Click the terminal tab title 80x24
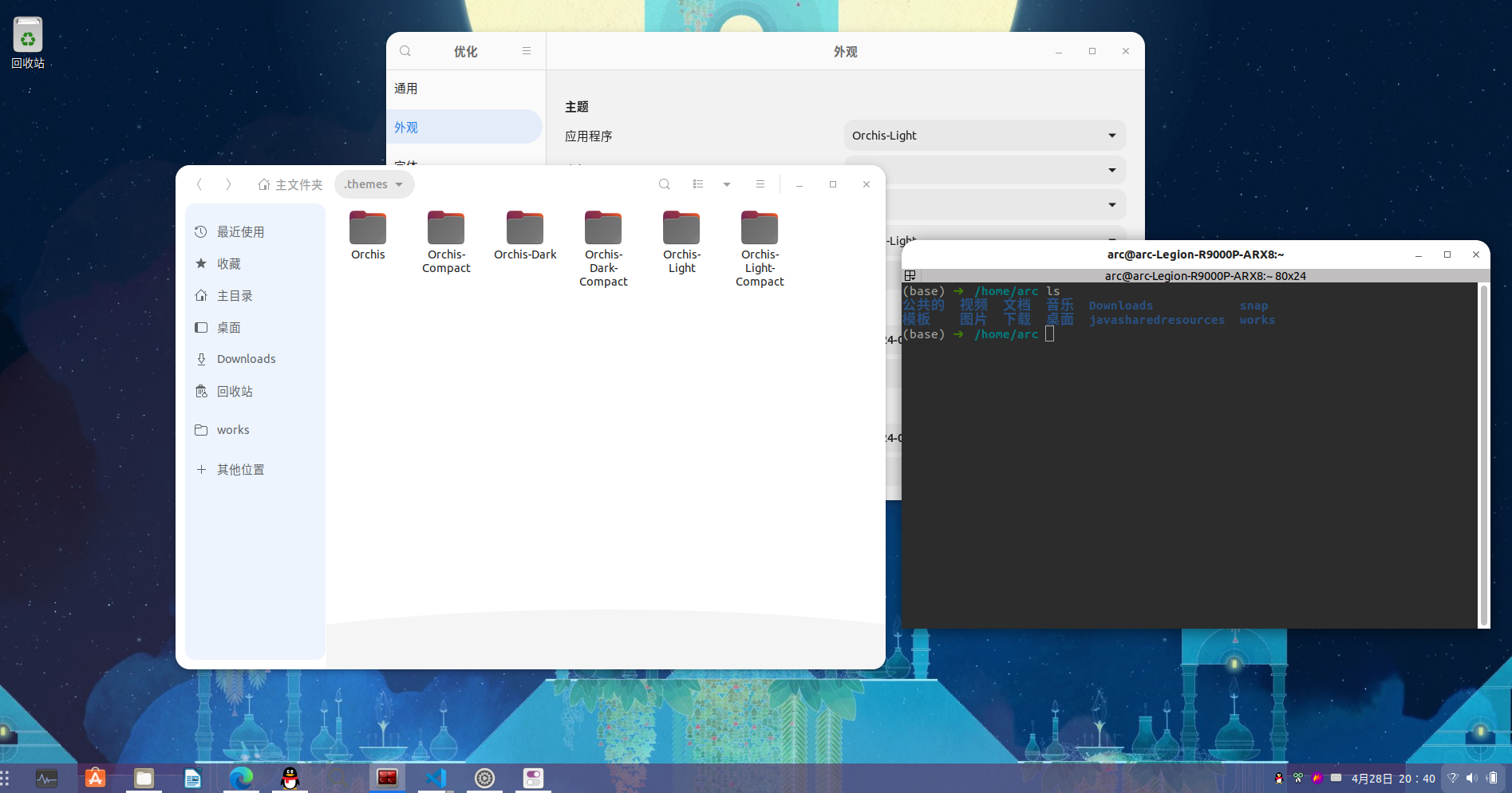Screen dimensions: 1512x793 pos(1206,276)
